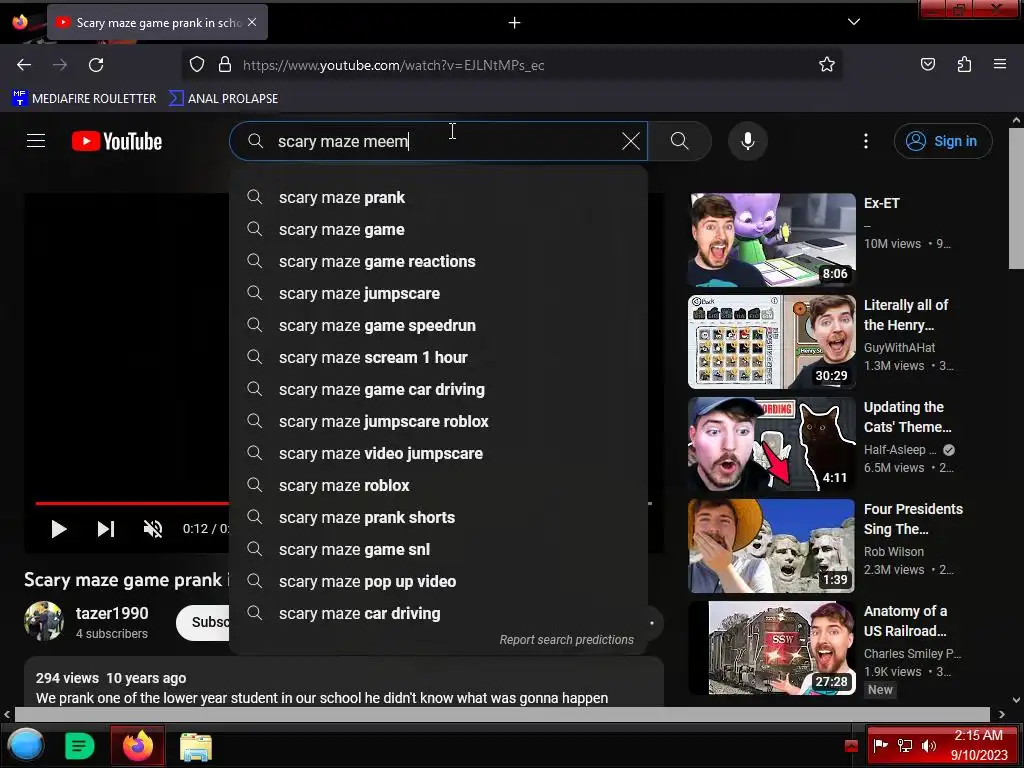Image resolution: width=1024 pixels, height=768 pixels.
Task: Select suggestion scary maze game
Action: (x=438, y=229)
